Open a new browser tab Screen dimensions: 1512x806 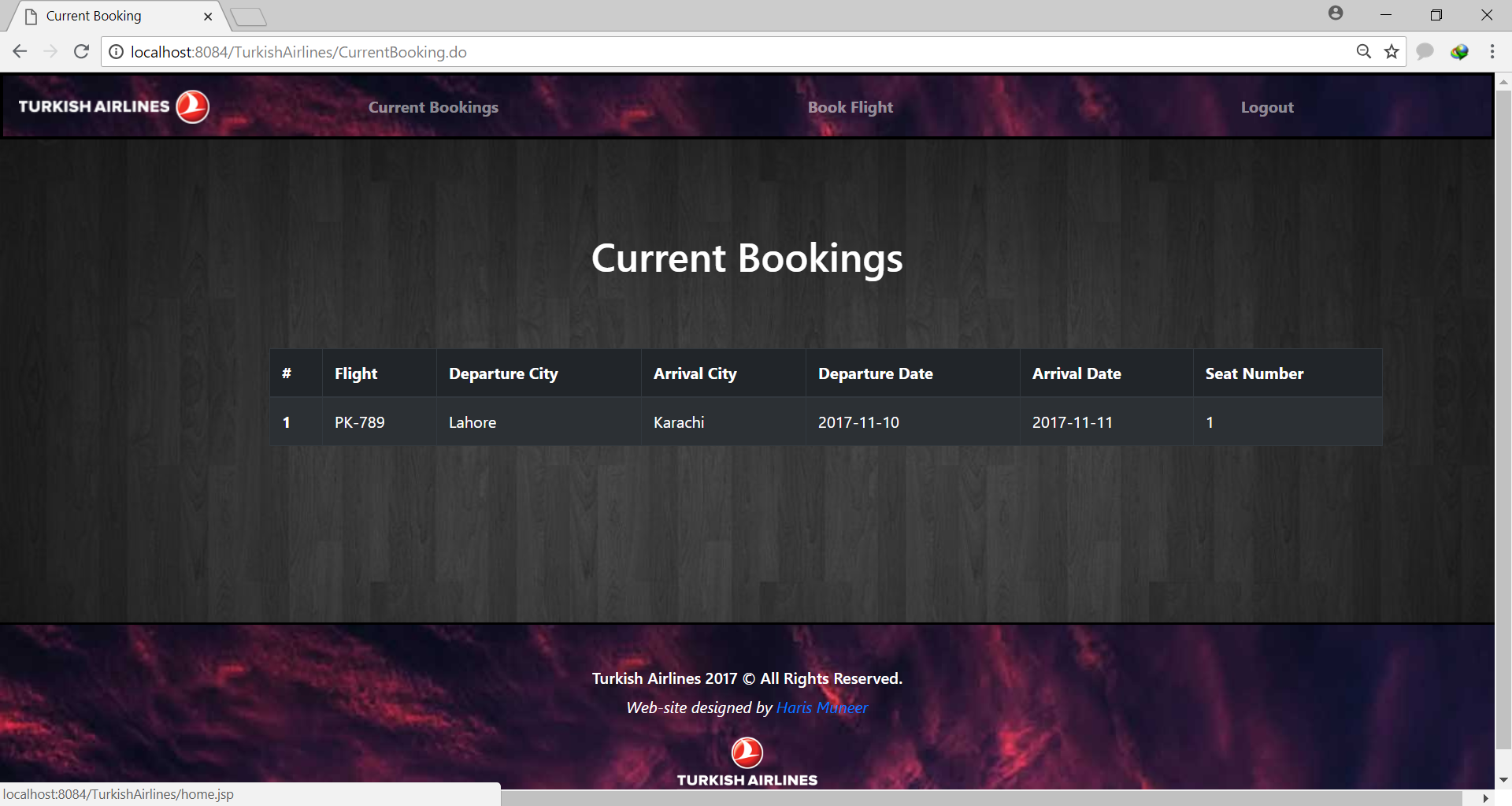pos(249,17)
